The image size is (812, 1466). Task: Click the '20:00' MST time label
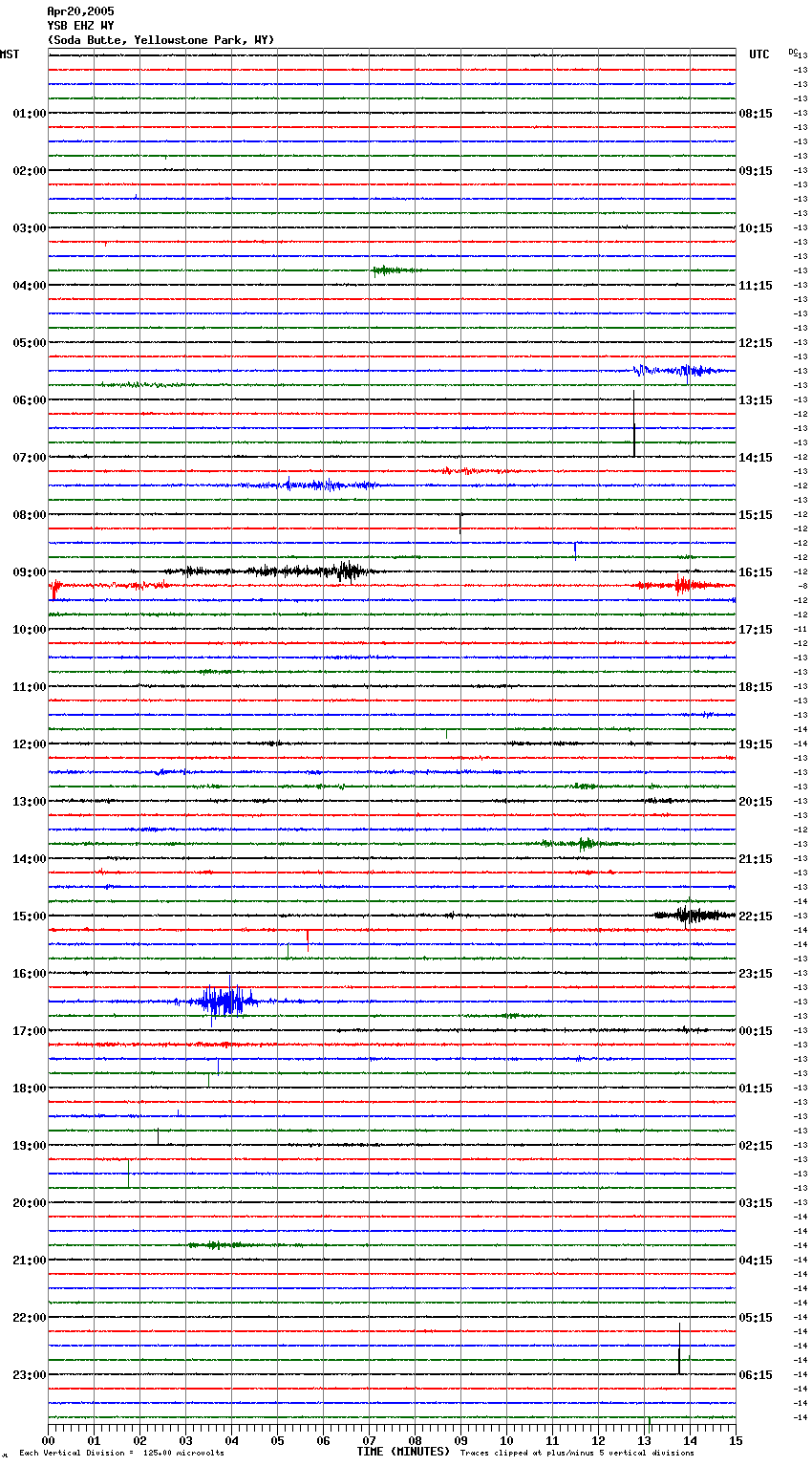click(30, 1203)
